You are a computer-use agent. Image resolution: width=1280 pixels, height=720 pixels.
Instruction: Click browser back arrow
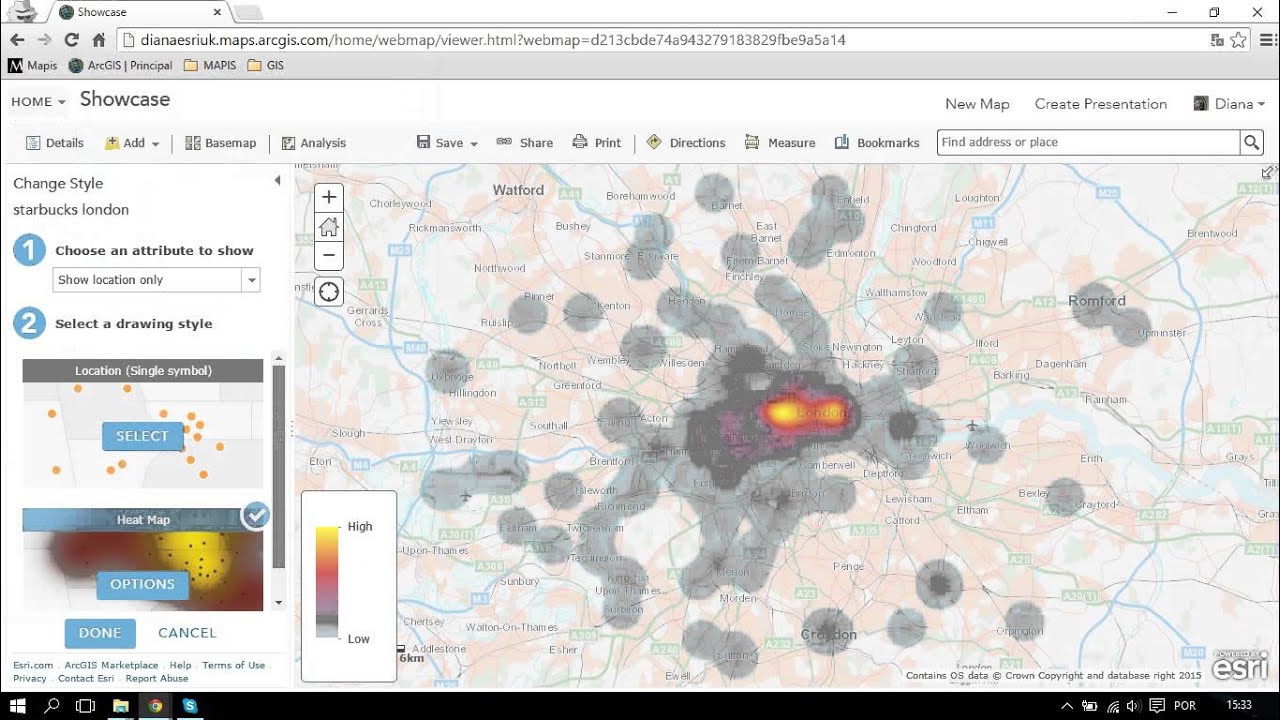coord(17,40)
